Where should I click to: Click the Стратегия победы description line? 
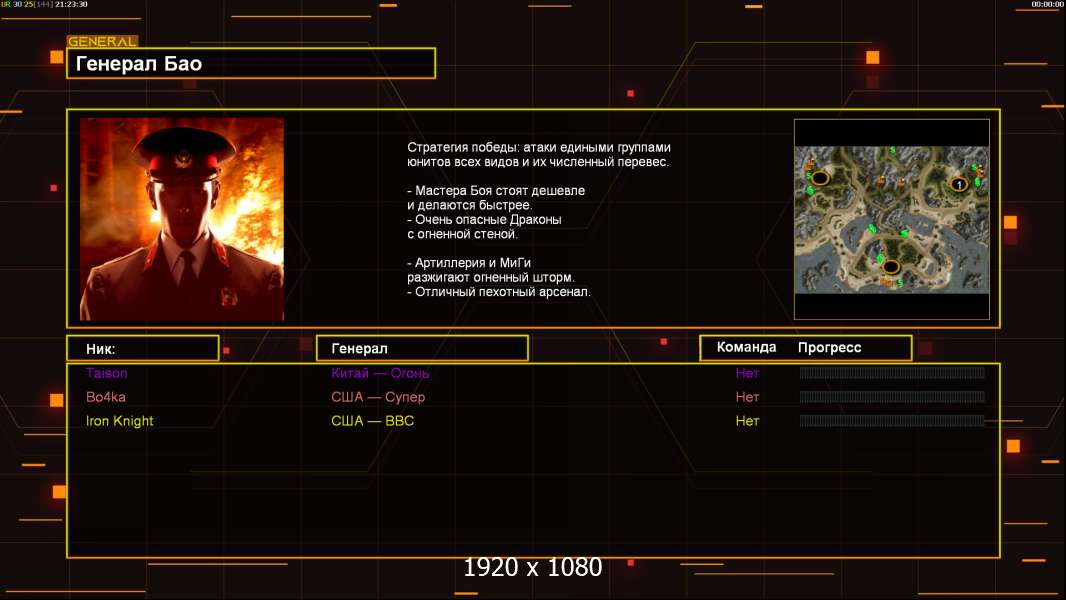point(539,147)
